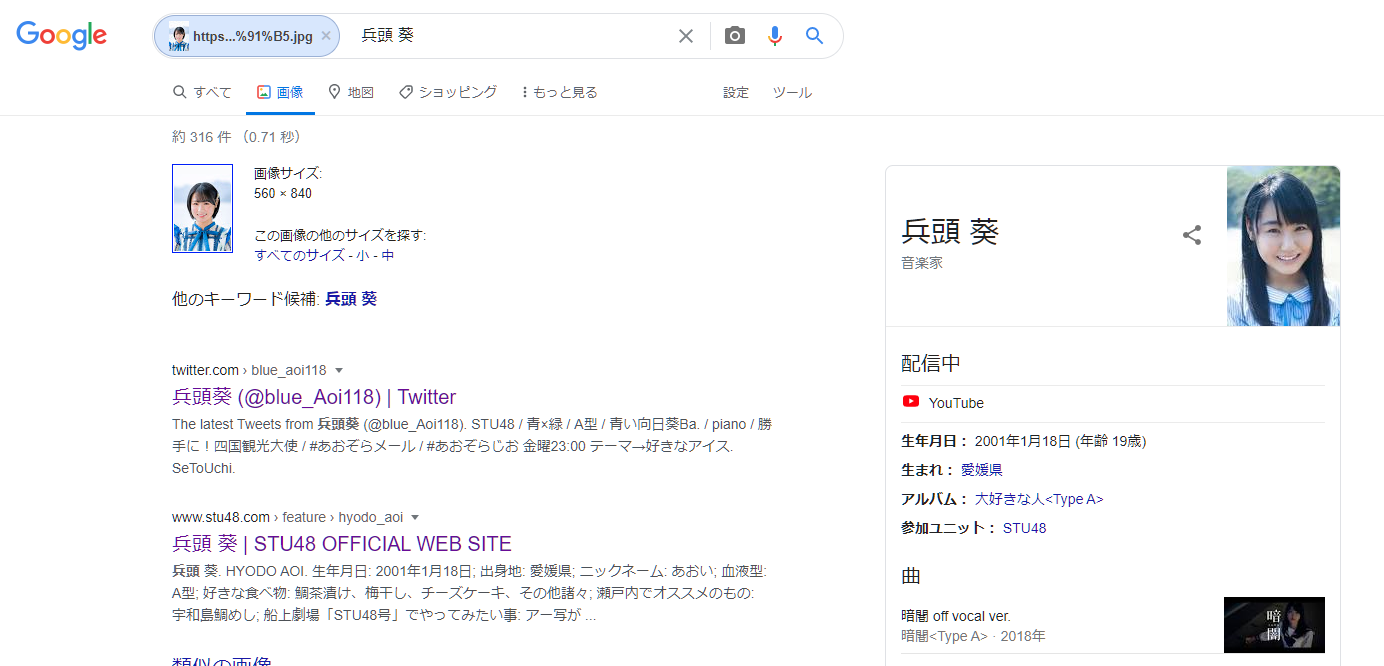Remove the uploaded image chip from search
This screenshot has height=666, width=1384.
tap(326, 36)
